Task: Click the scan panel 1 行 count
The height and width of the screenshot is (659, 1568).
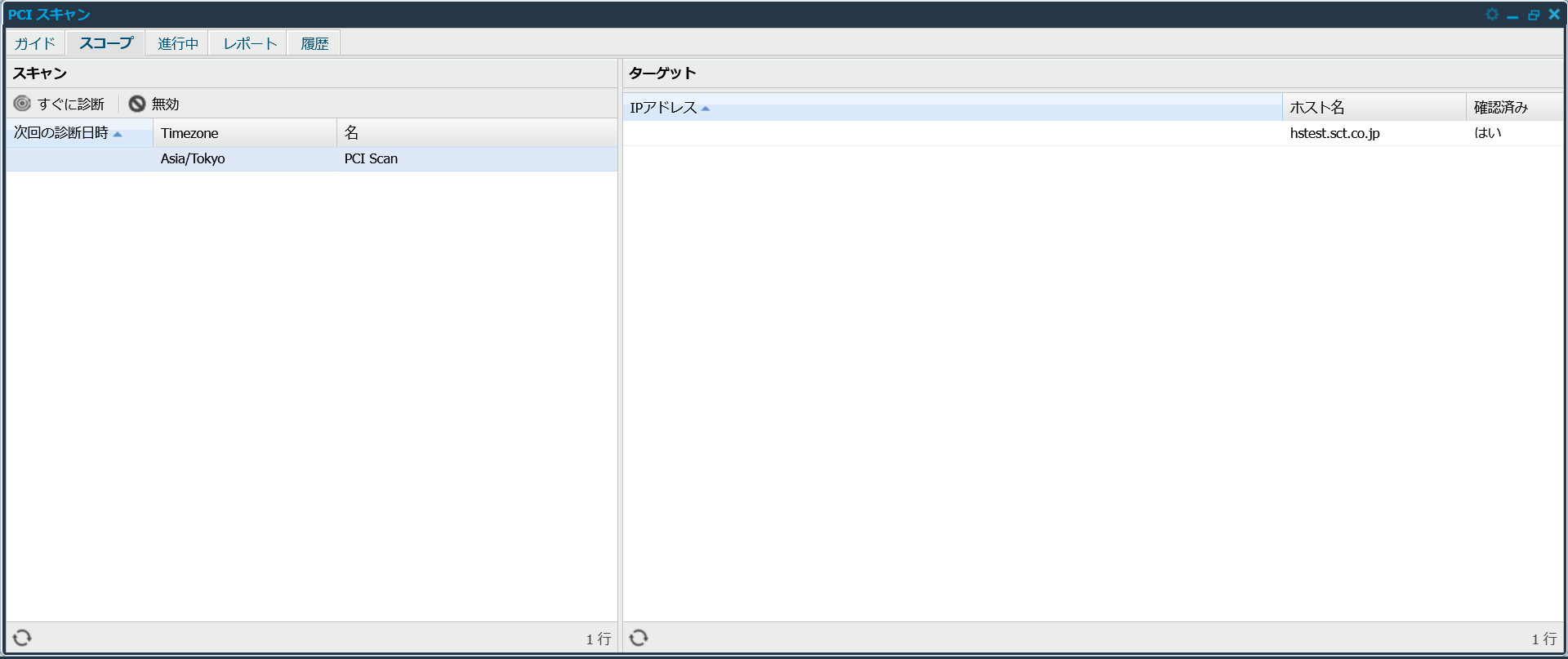Action: click(x=599, y=639)
